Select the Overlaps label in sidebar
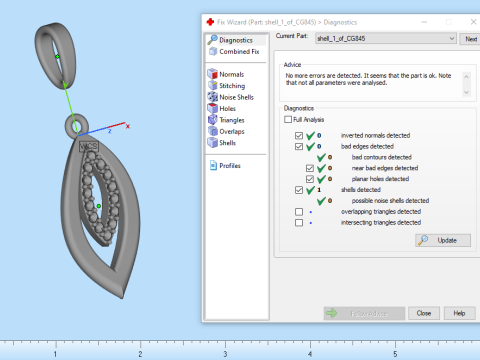The image size is (480, 360). click(232, 131)
